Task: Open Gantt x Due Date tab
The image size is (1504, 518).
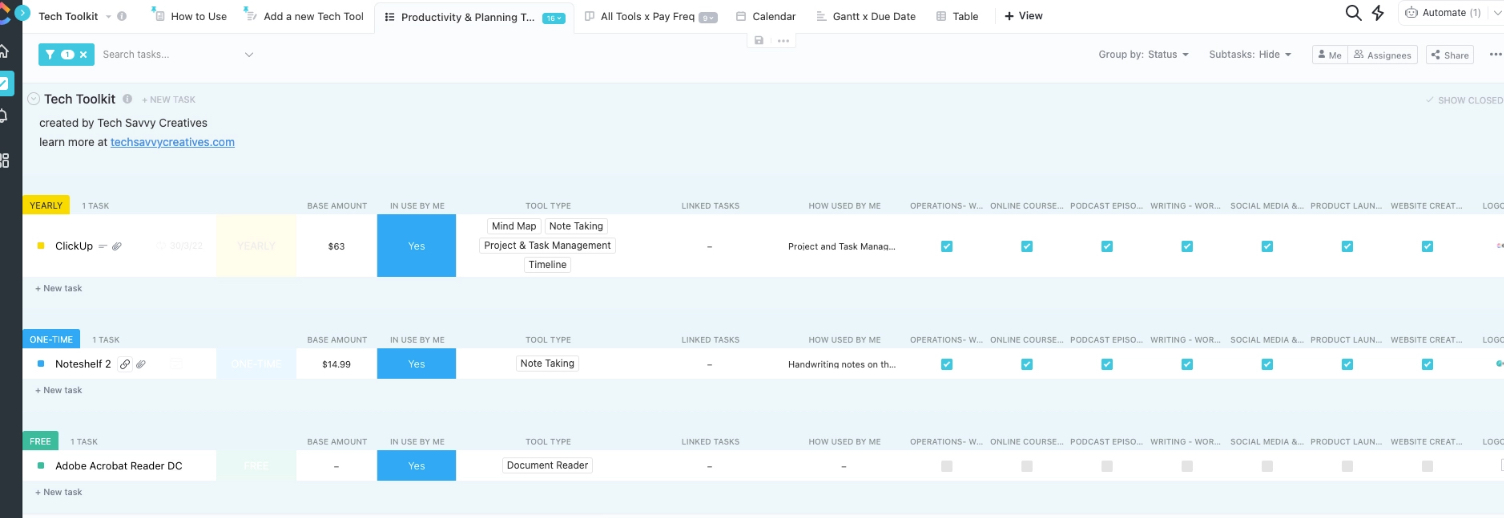Action: click(866, 17)
